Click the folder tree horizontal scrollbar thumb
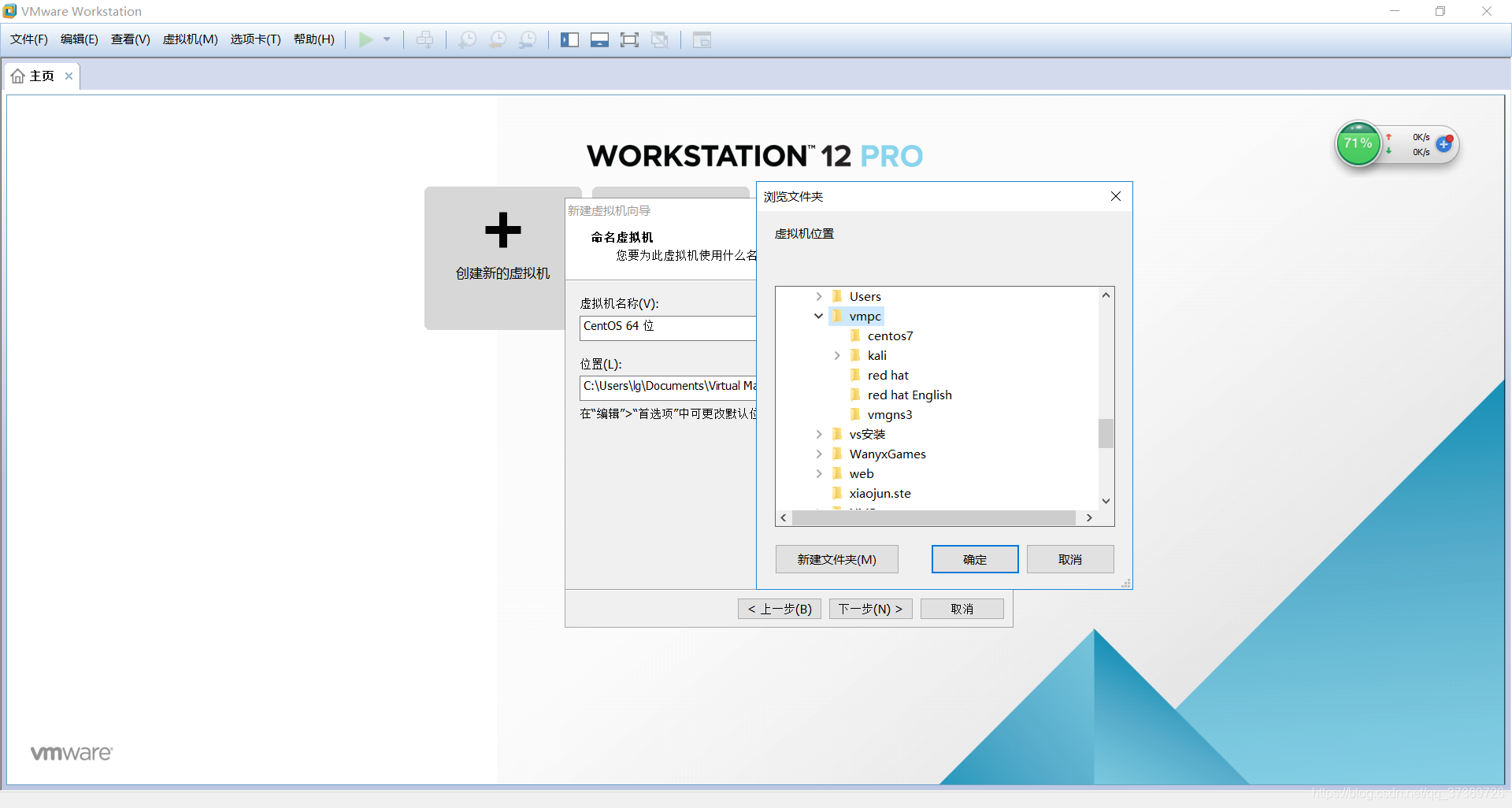Screen dimensions: 1512x808 (x=934, y=517)
